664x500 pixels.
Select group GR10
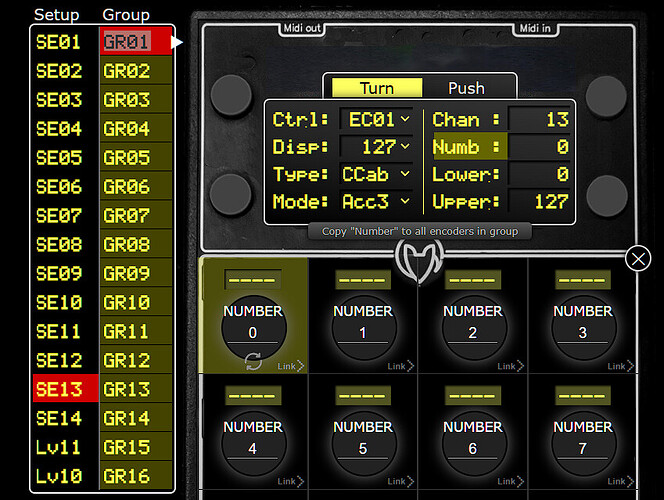[136, 302]
